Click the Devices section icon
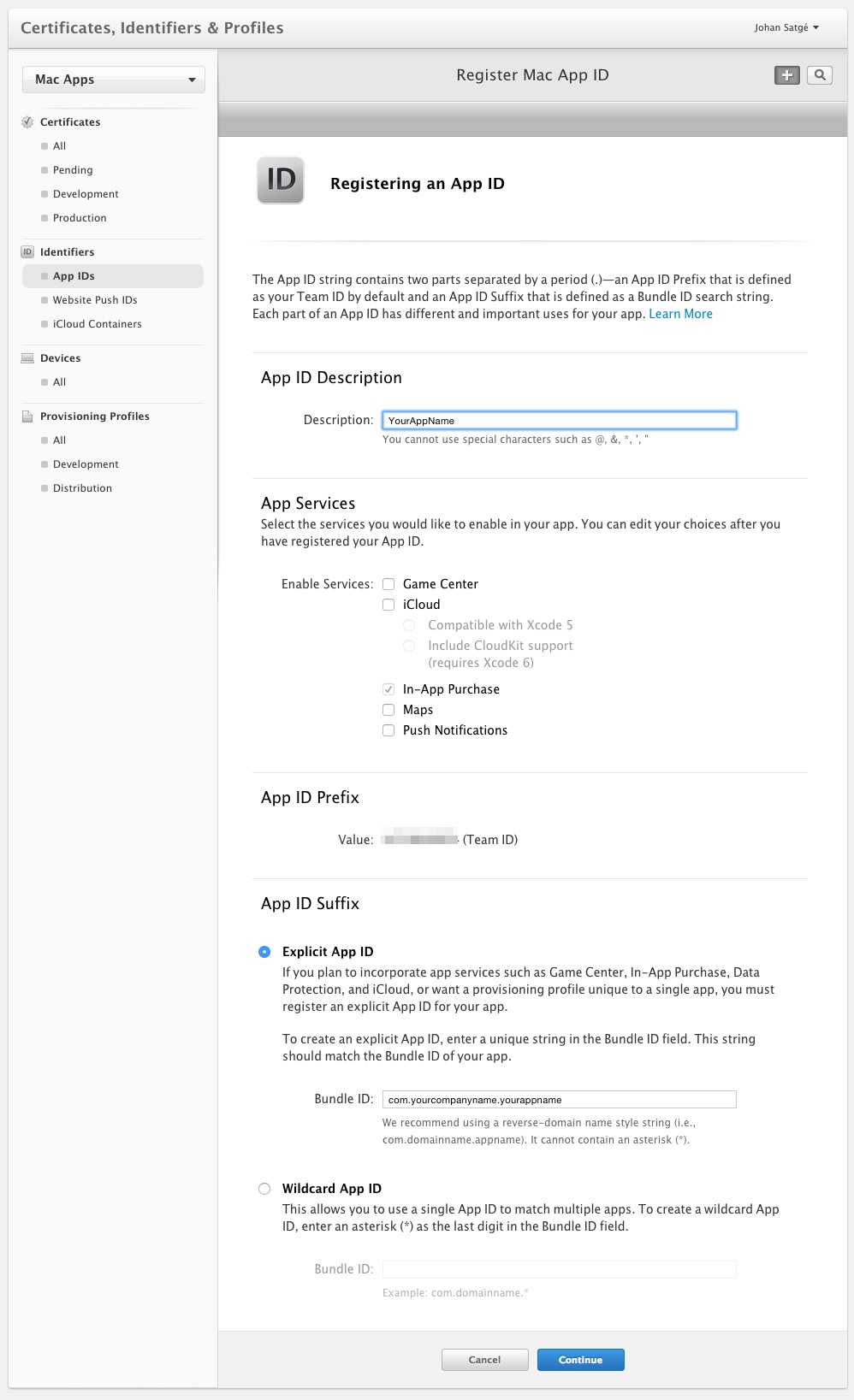The image size is (854, 1400). pos(27,358)
